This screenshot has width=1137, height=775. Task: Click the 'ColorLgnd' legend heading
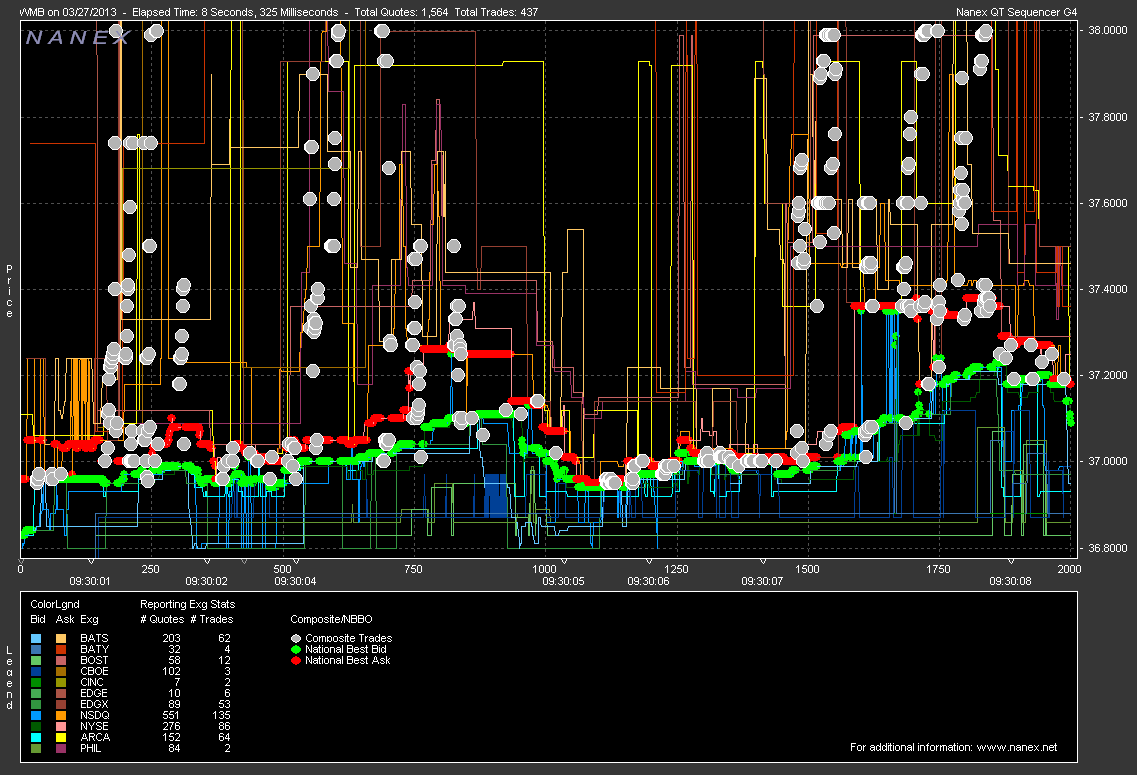tap(55, 604)
